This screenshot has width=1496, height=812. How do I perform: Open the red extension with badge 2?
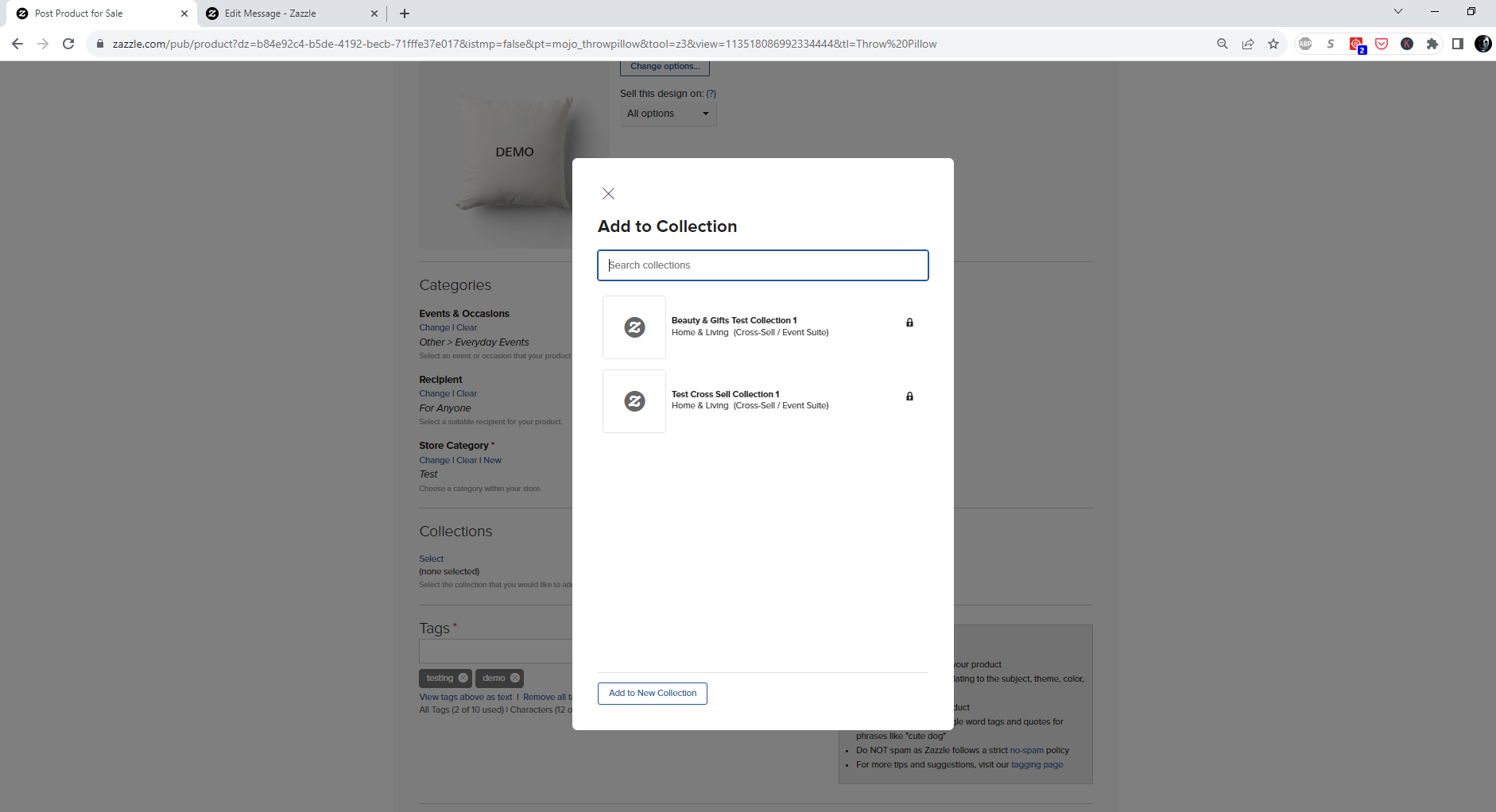pos(1356,44)
